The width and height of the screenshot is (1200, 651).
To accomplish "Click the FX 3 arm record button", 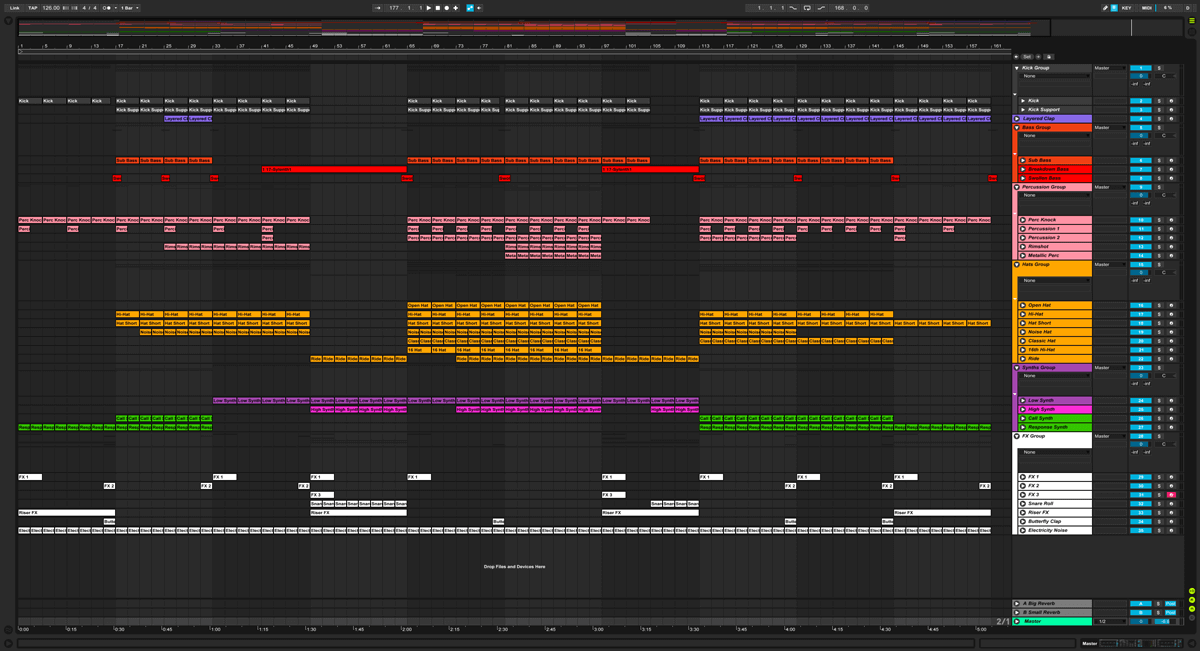I will click(1171, 495).
